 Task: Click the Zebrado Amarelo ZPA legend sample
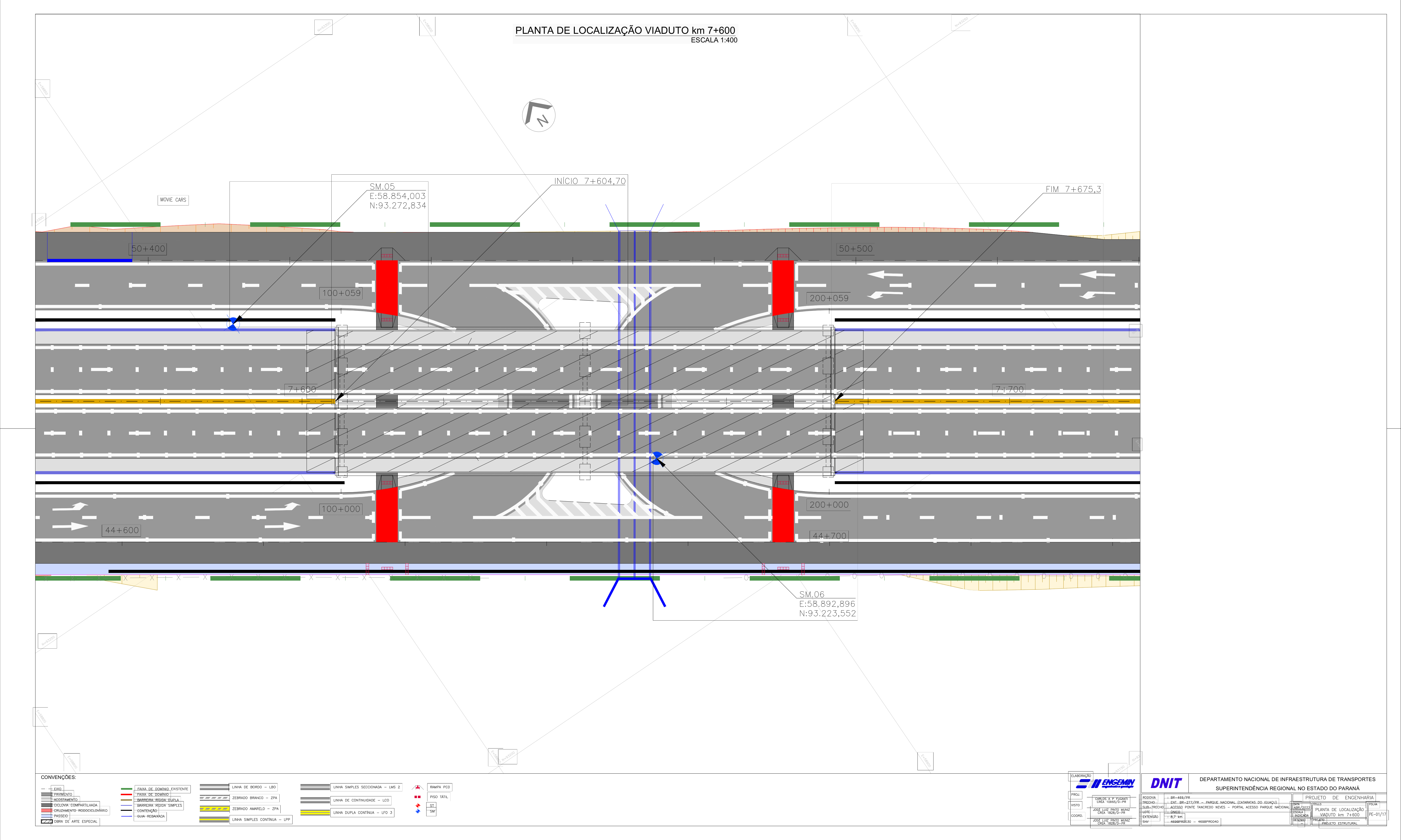(x=214, y=809)
